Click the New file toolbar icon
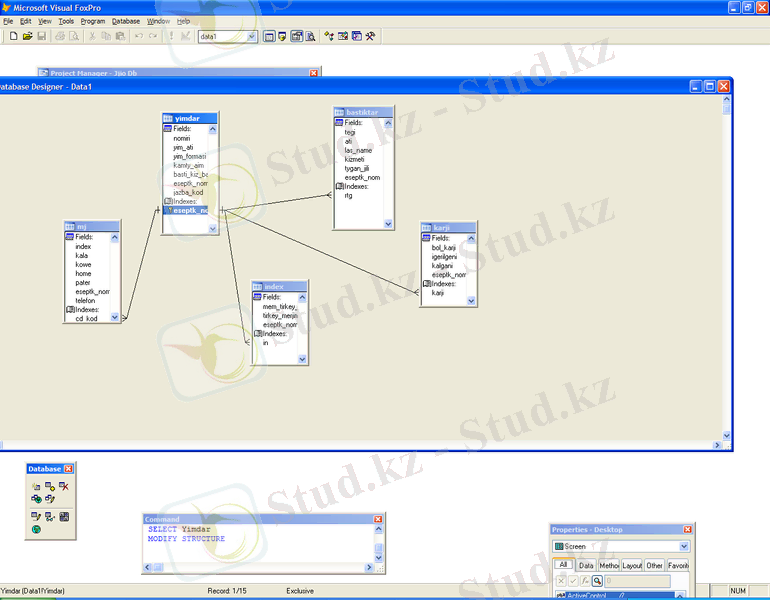The width and height of the screenshot is (770, 600). pos(13,36)
